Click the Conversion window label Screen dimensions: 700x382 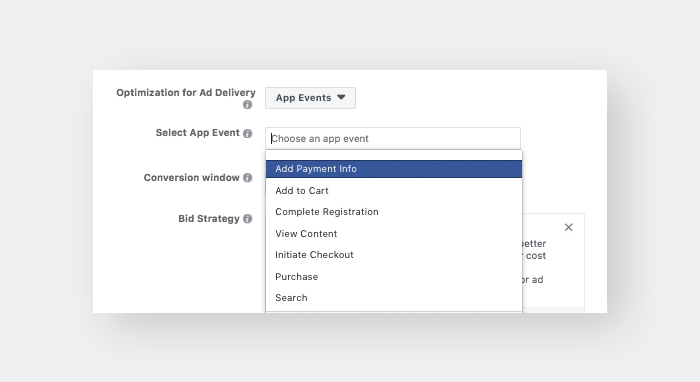tap(192, 178)
